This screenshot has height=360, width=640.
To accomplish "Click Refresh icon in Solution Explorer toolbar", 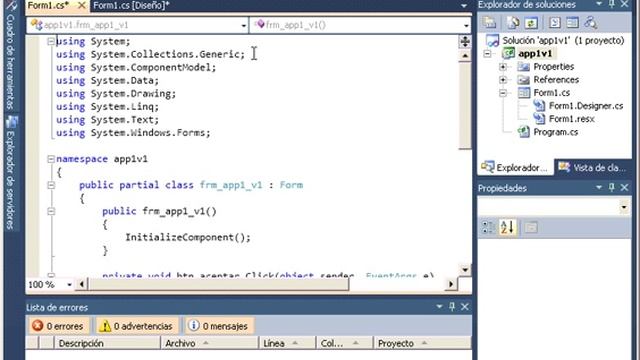I will click(x=531, y=22).
